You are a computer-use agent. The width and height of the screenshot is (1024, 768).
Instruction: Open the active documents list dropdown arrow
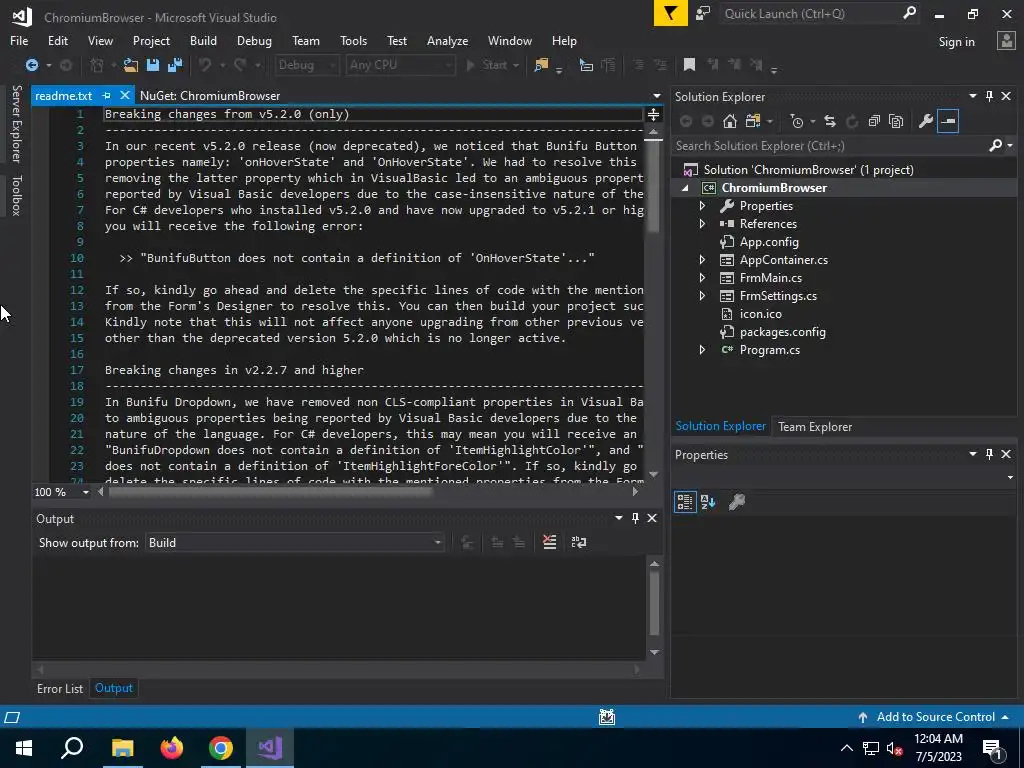click(656, 95)
